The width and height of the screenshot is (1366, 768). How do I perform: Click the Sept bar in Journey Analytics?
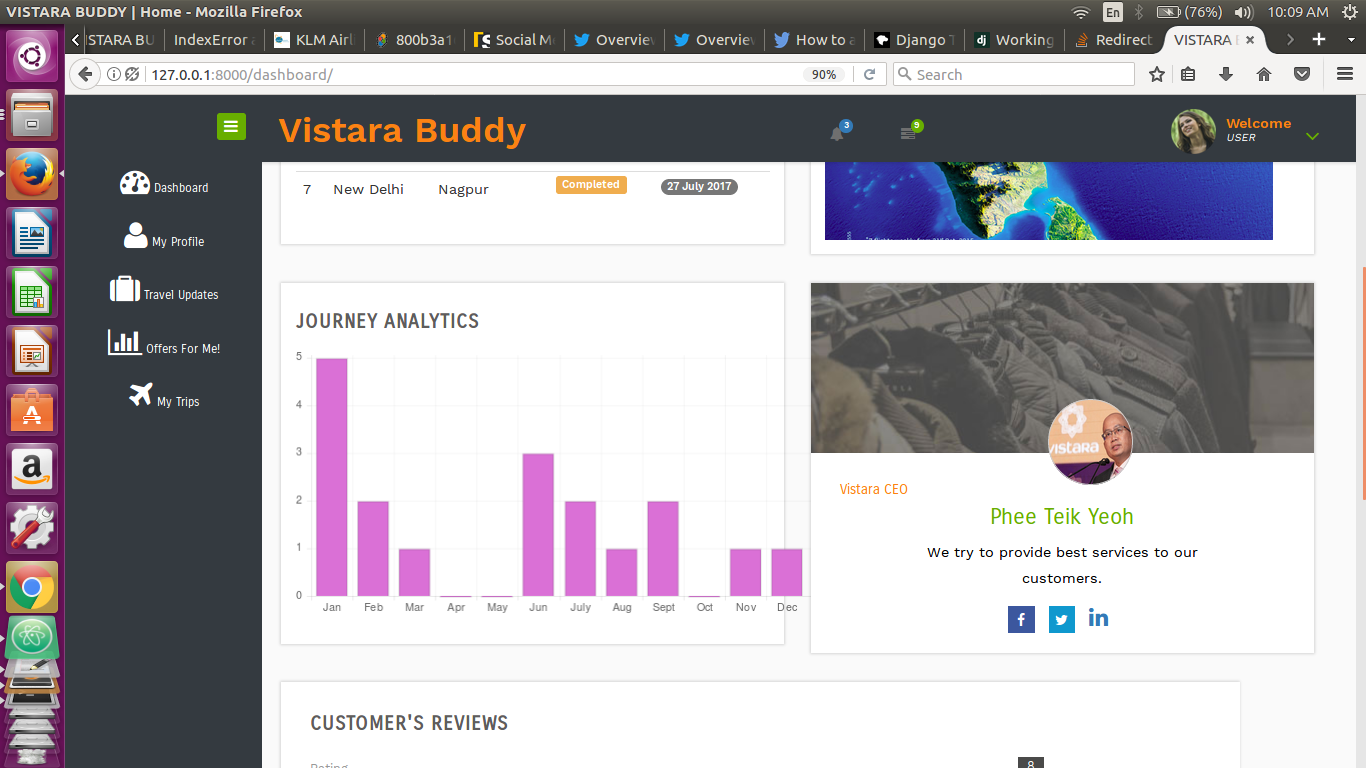tap(663, 549)
